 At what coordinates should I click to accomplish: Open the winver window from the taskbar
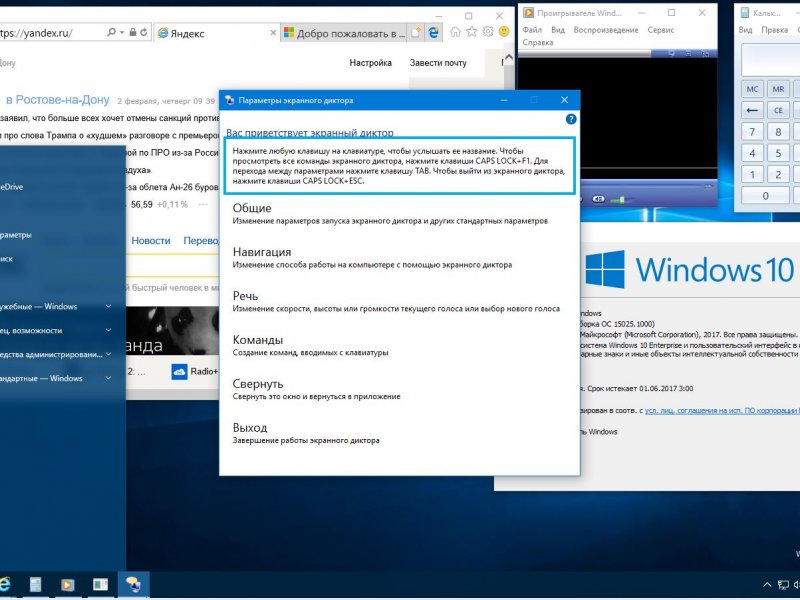coord(100,585)
